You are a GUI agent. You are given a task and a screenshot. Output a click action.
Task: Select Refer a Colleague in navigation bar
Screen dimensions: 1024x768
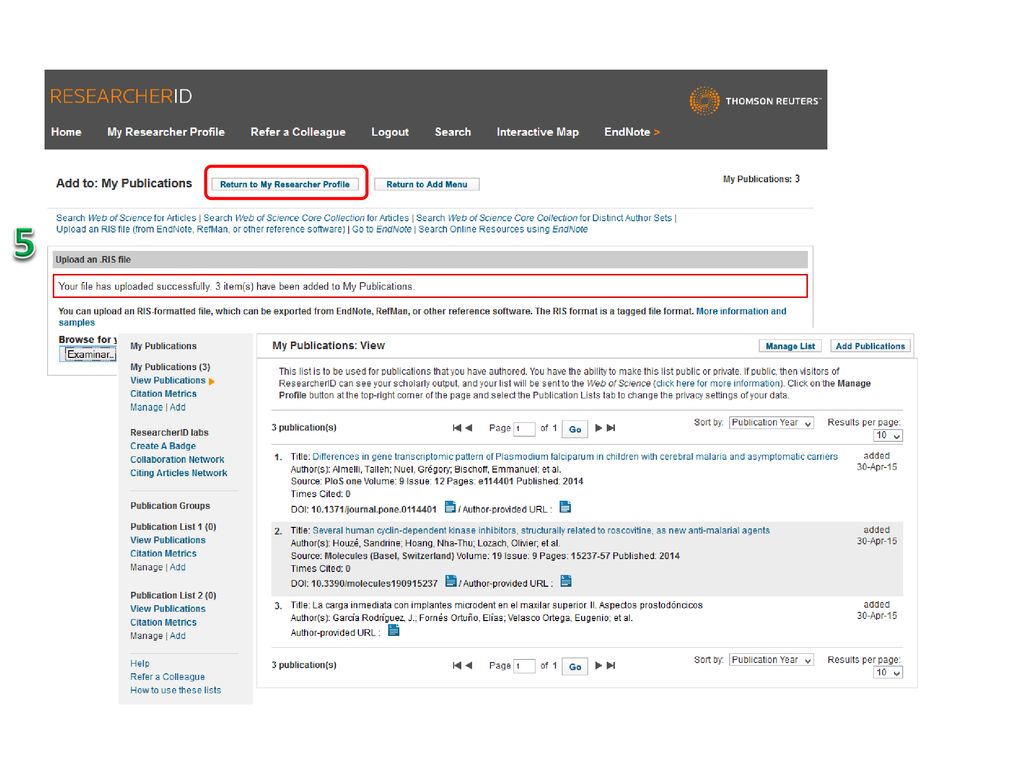pos(298,132)
